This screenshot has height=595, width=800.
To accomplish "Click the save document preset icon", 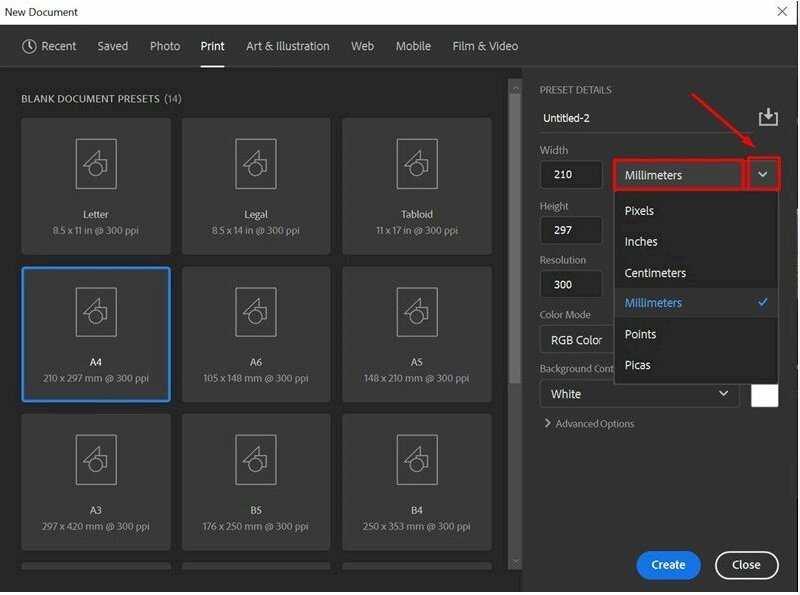I will point(768,116).
